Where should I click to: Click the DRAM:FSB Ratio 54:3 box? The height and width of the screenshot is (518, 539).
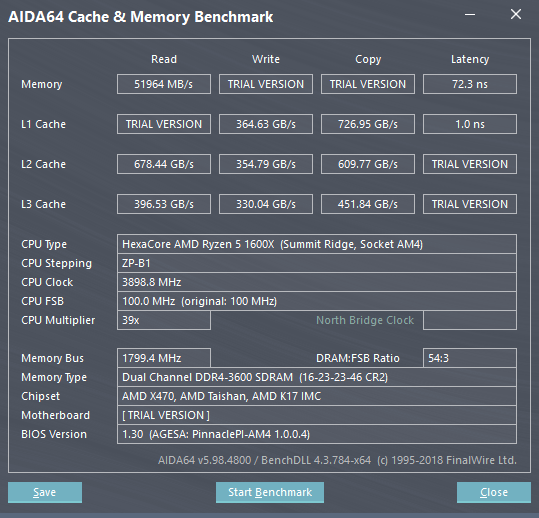pos(470,358)
